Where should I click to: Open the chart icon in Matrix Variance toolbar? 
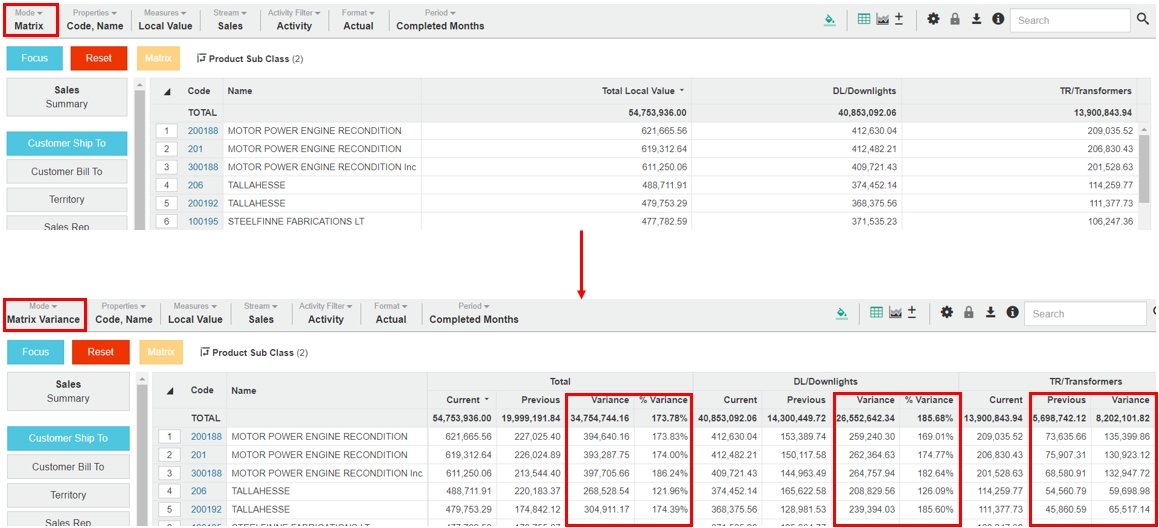(x=895, y=313)
